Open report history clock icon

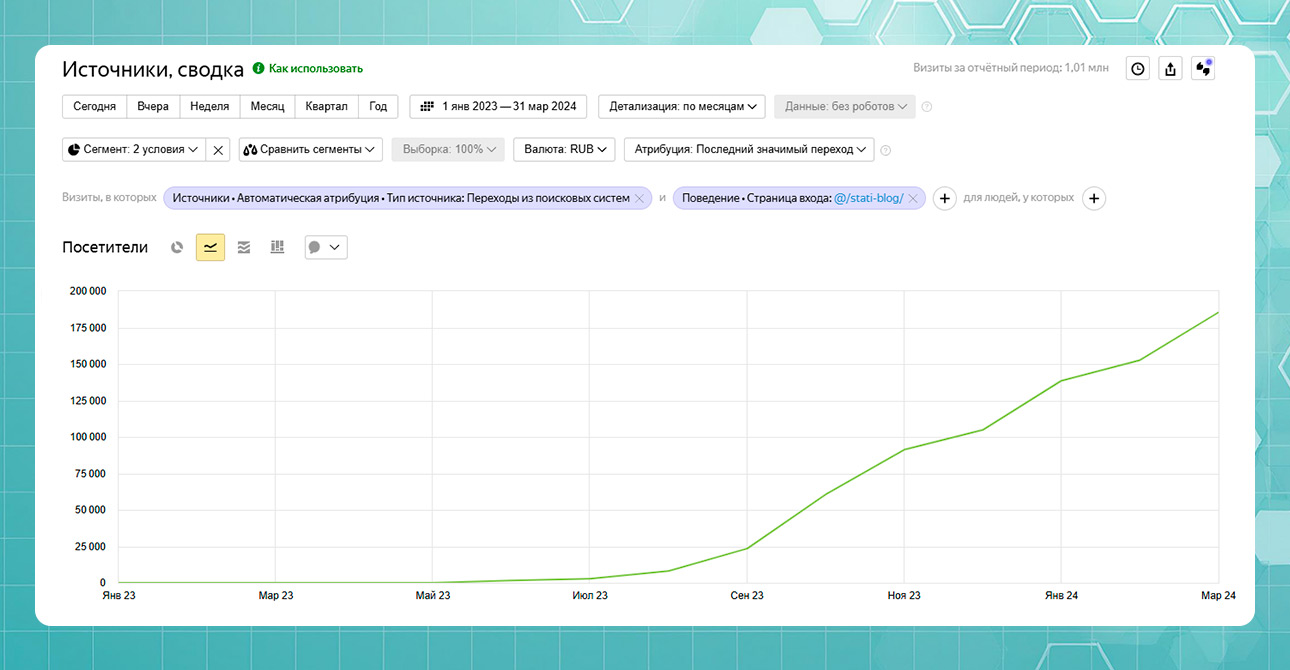(x=1138, y=68)
